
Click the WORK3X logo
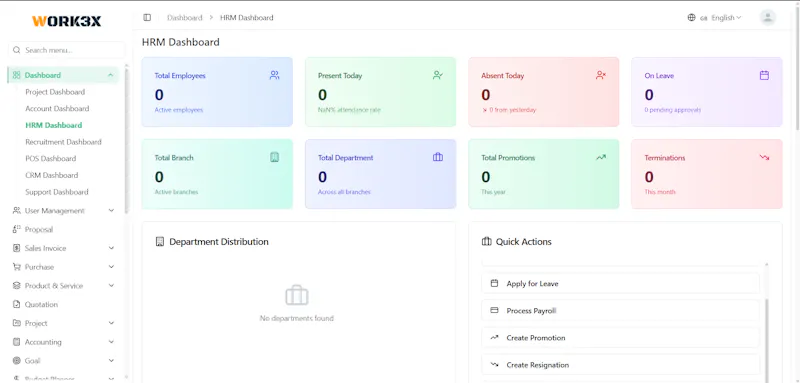(66, 21)
